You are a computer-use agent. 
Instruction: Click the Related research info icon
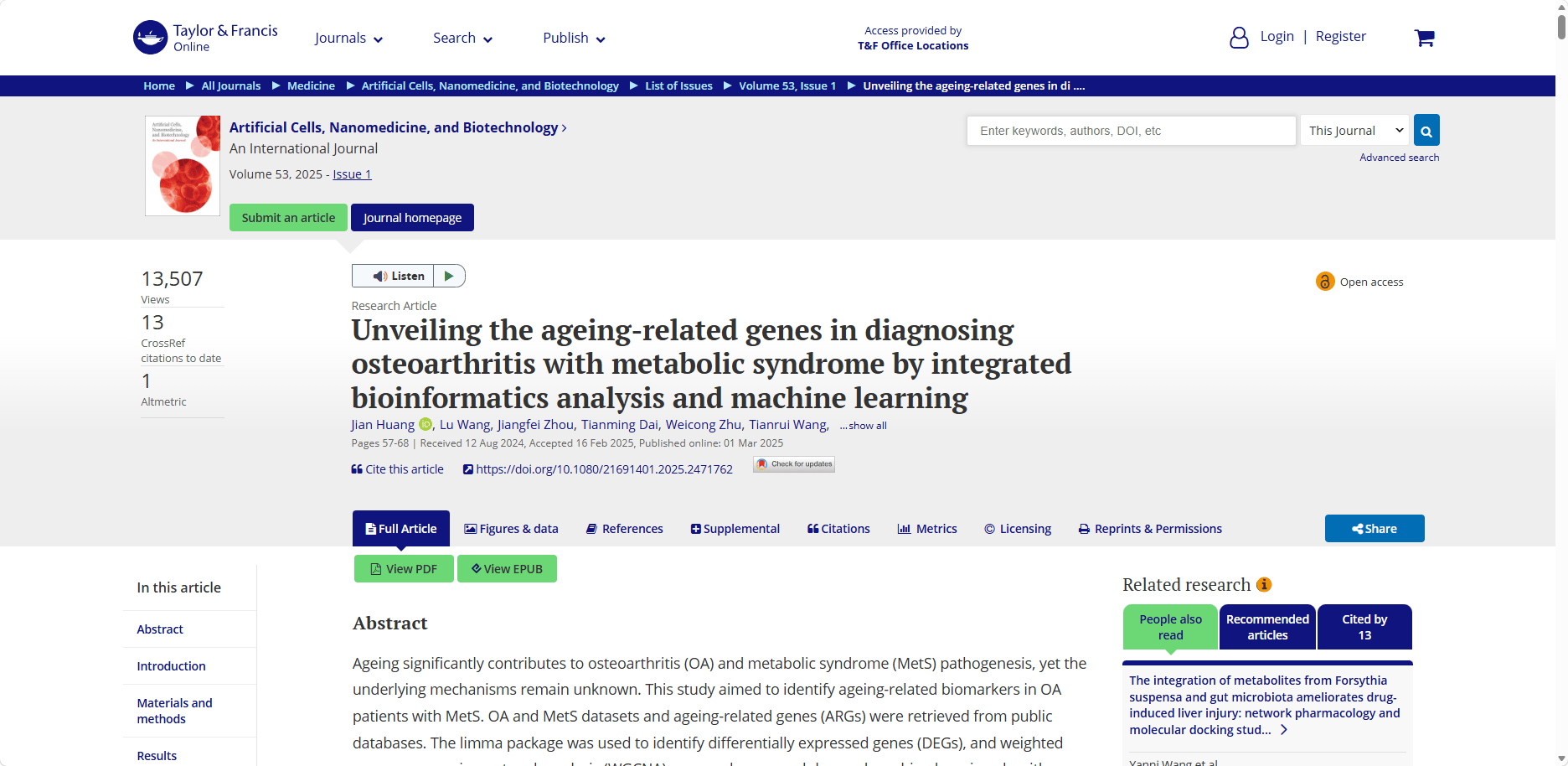tap(1264, 584)
